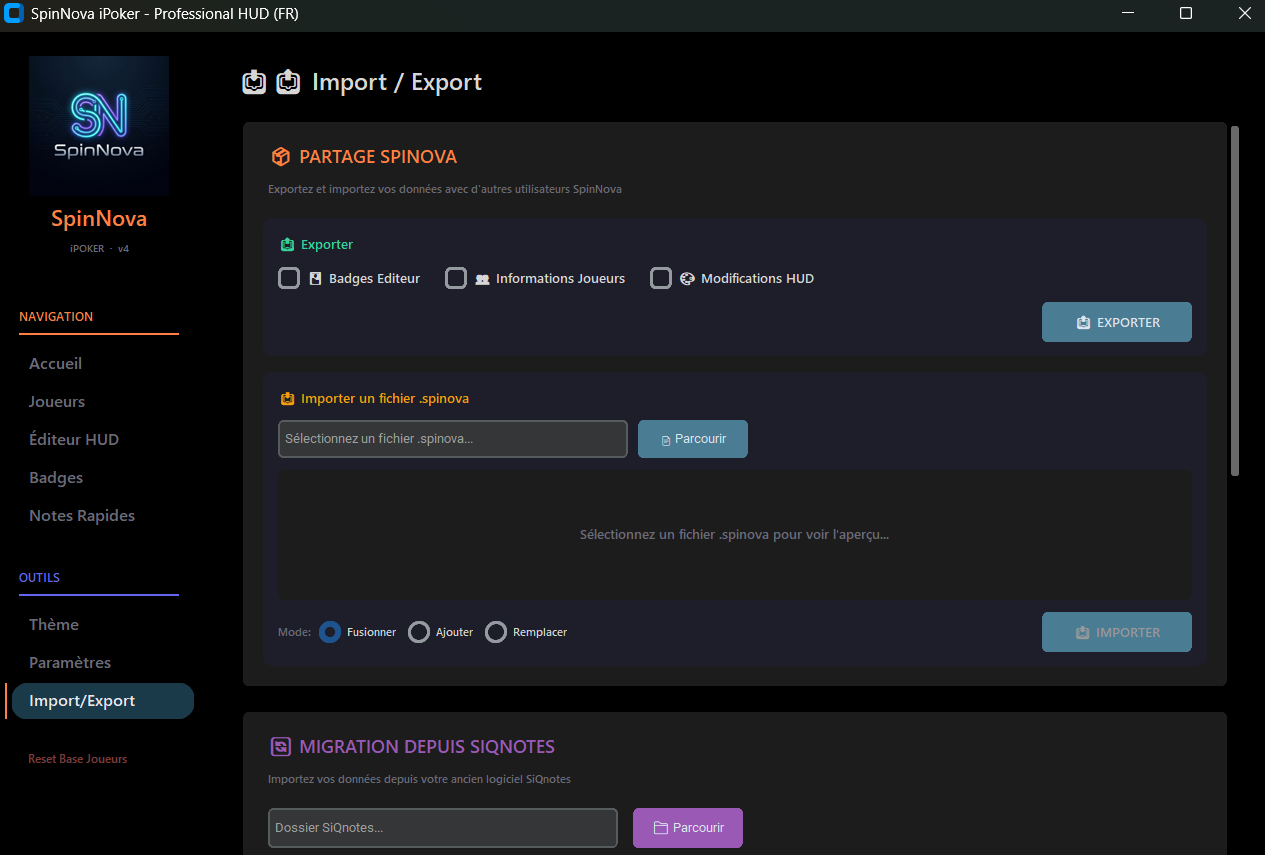1265x855 pixels.
Task: Click the Import / Export page title
Action: tap(397, 82)
